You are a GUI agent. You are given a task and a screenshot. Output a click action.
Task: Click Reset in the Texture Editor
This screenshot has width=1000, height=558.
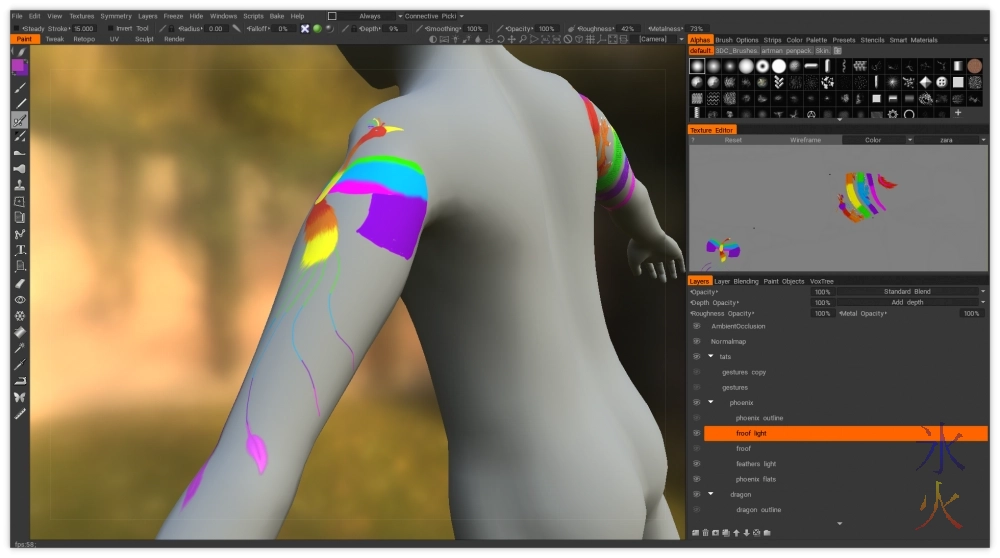coord(733,140)
